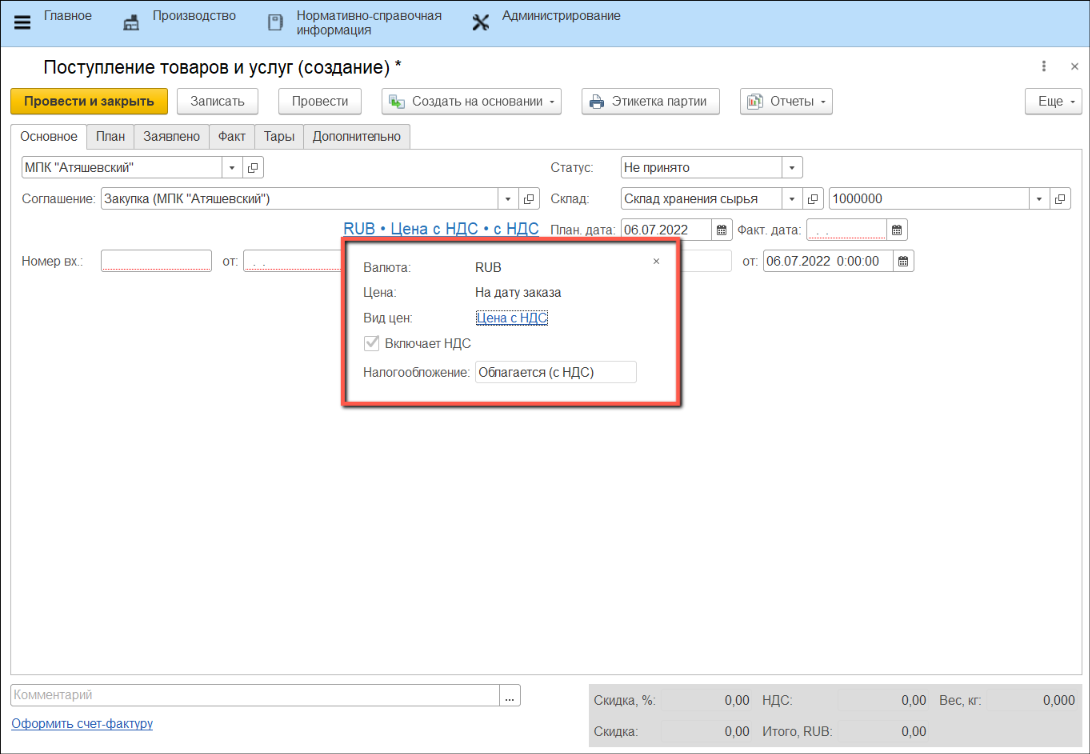The width and height of the screenshot is (1090, 754).
Task: Switch to the Заявлено tab
Action: click(171, 137)
